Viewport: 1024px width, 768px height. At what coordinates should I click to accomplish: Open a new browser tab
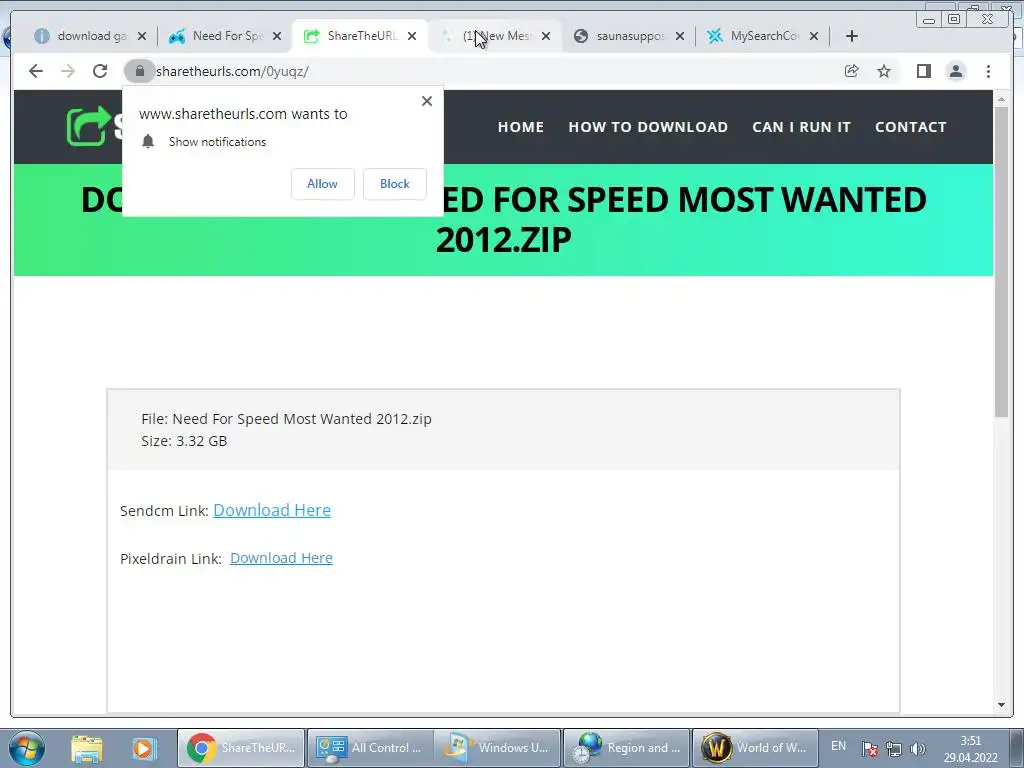[x=852, y=36]
